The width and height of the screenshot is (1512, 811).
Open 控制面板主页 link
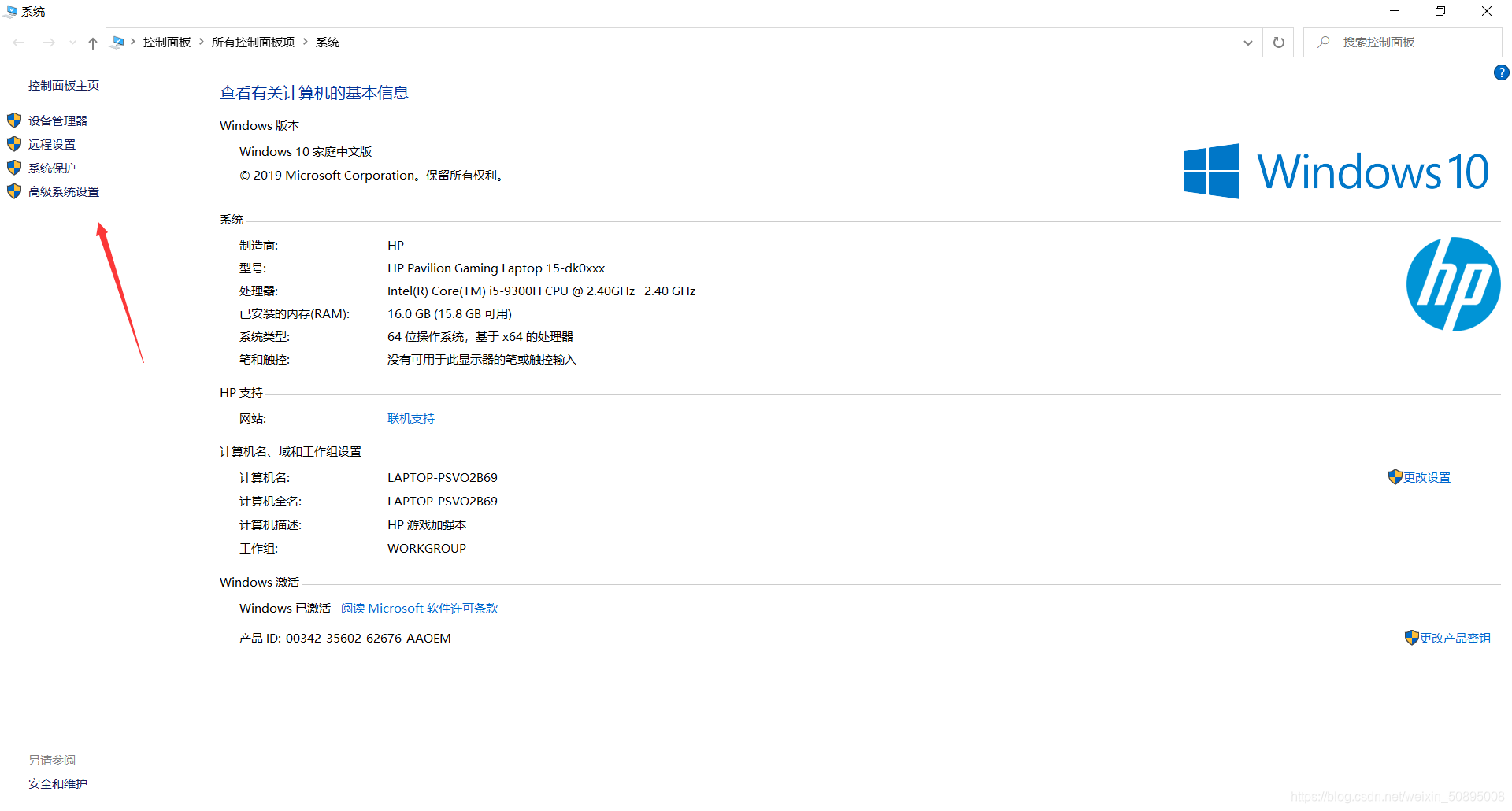point(64,86)
